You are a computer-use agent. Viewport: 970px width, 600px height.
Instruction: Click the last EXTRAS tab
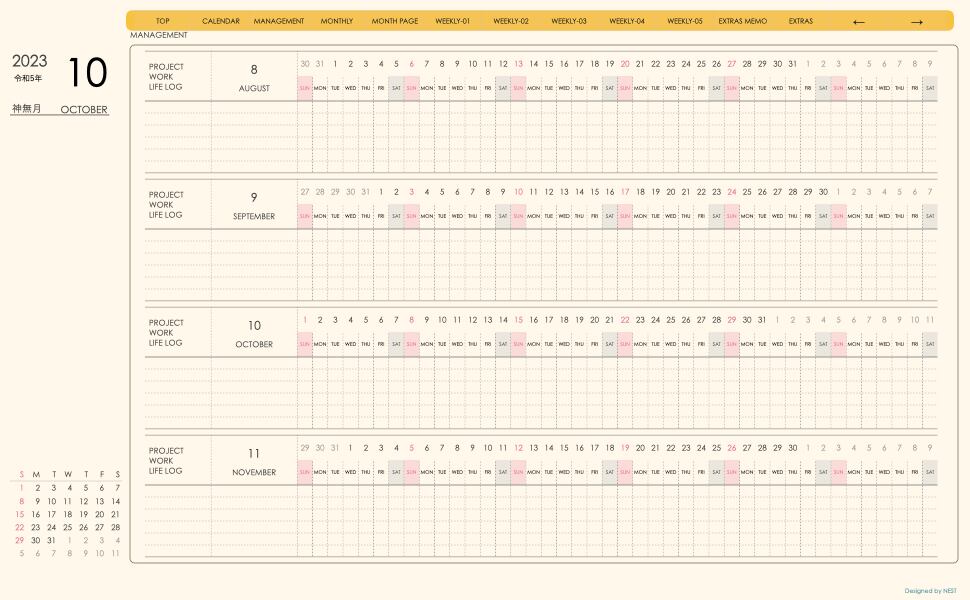coord(800,21)
